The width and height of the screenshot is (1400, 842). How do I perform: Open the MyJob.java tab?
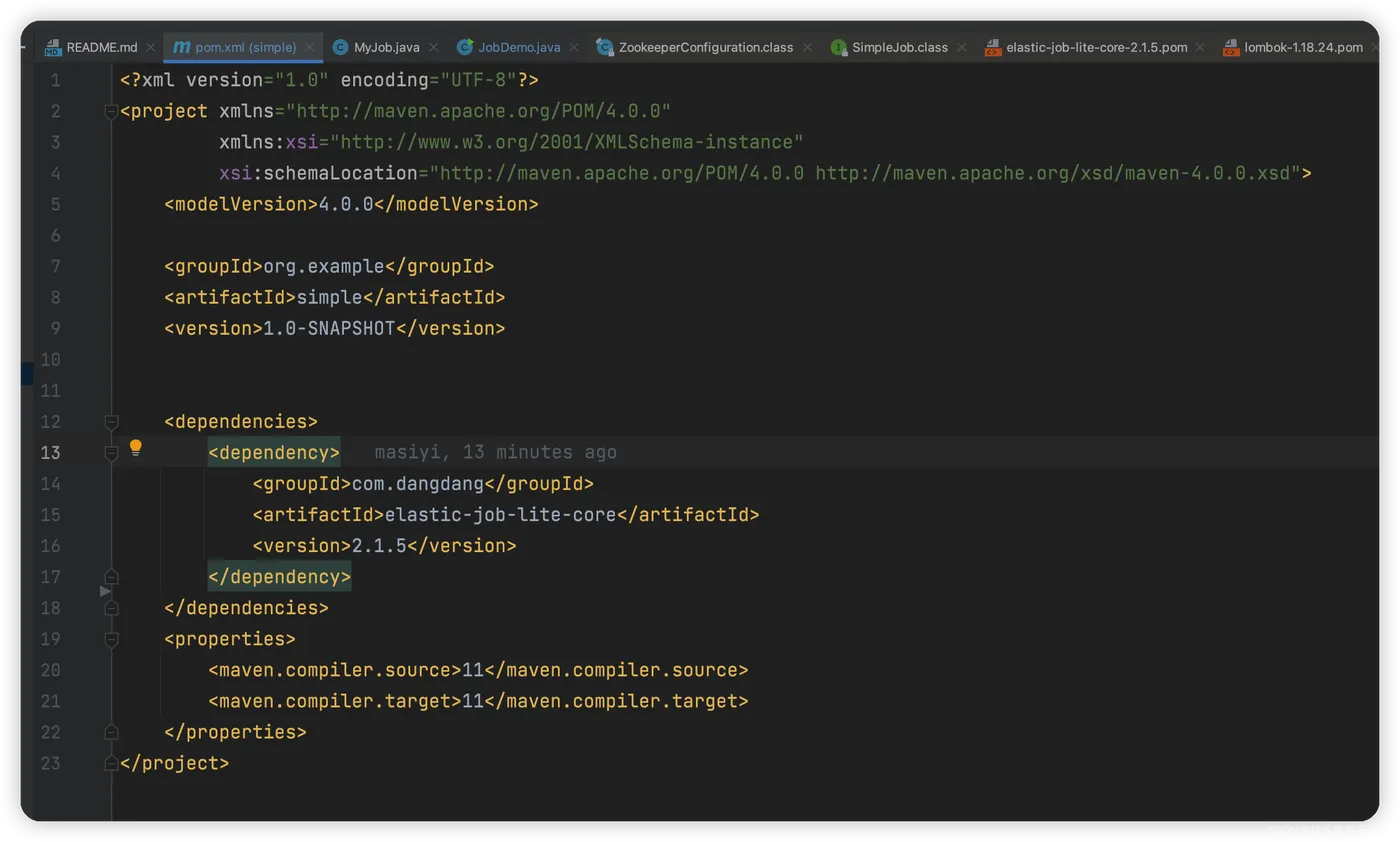[x=387, y=47]
